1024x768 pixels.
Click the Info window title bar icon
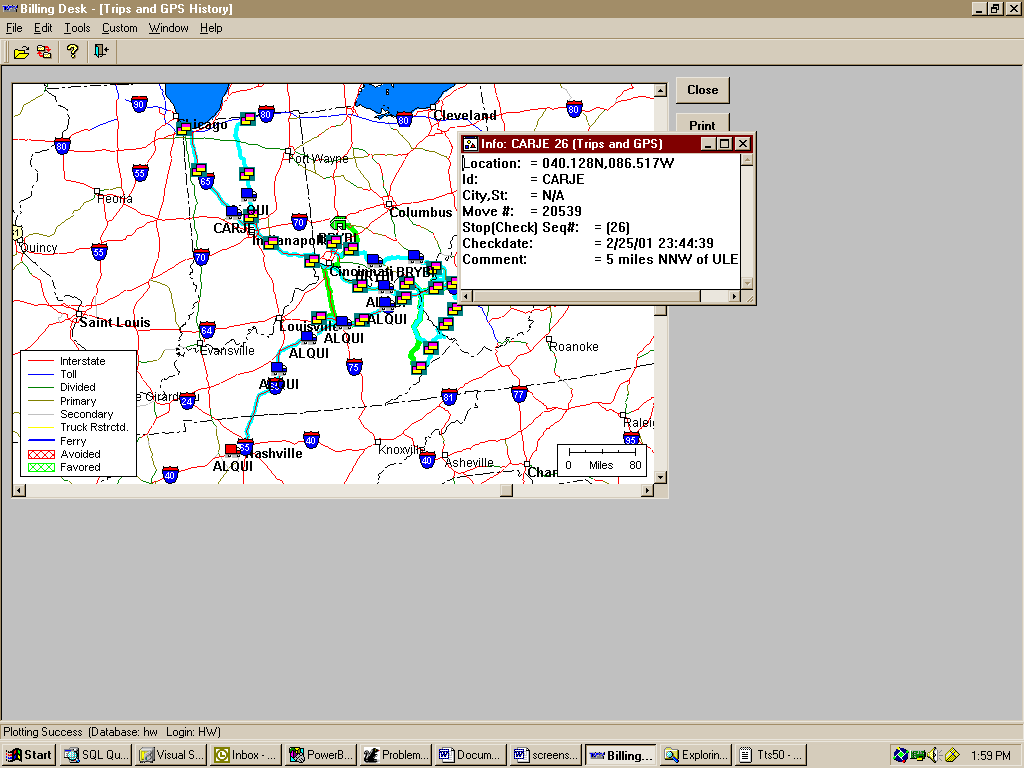(x=470, y=144)
